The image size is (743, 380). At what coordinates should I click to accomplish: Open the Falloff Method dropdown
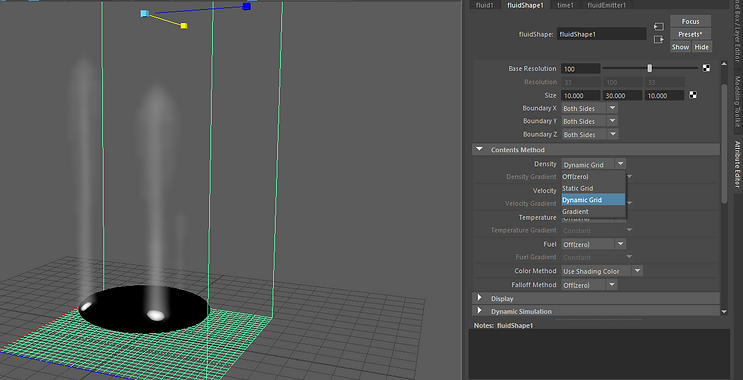tap(589, 285)
